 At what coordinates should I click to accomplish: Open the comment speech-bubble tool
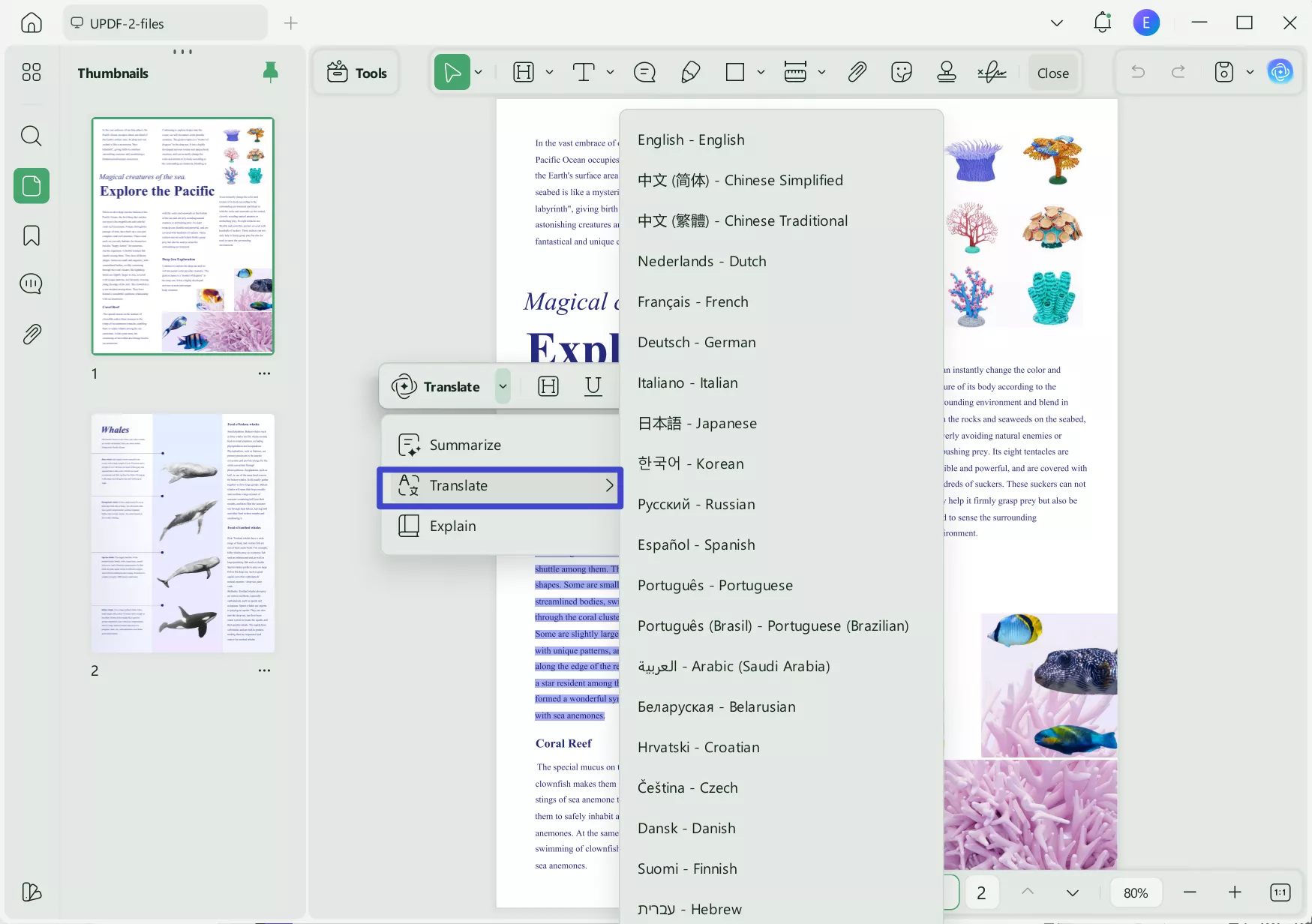click(644, 72)
